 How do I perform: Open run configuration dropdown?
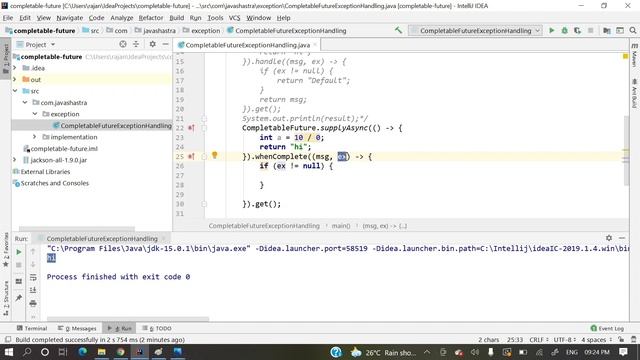point(475,31)
